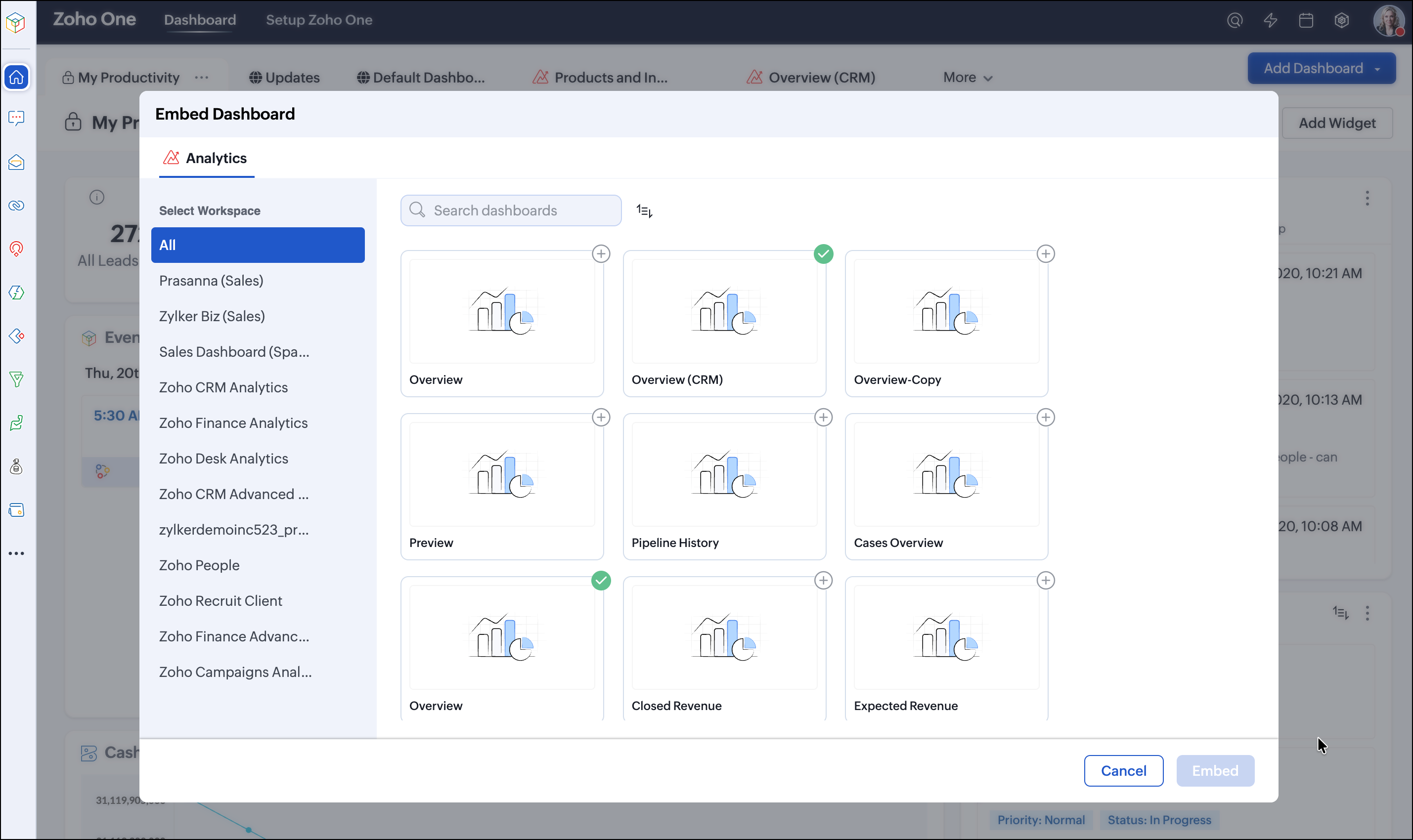Image resolution: width=1413 pixels, height=840 pixels.
Task: Open the red support-desk icon in the sidebar
Action: [16, 249]
